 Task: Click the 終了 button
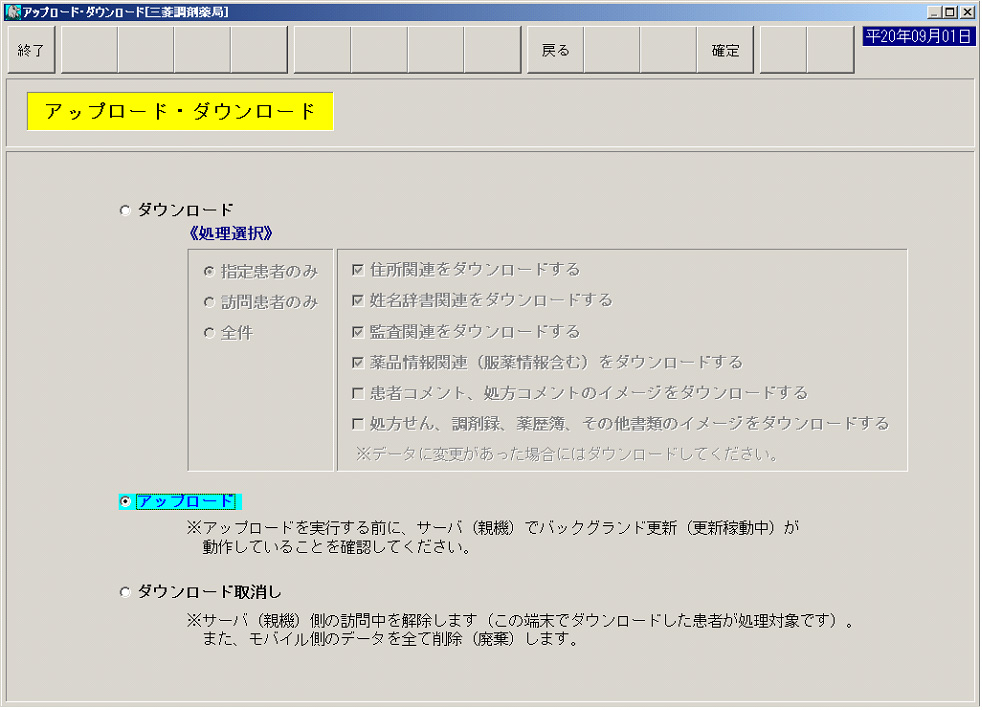tap(31, 50)
